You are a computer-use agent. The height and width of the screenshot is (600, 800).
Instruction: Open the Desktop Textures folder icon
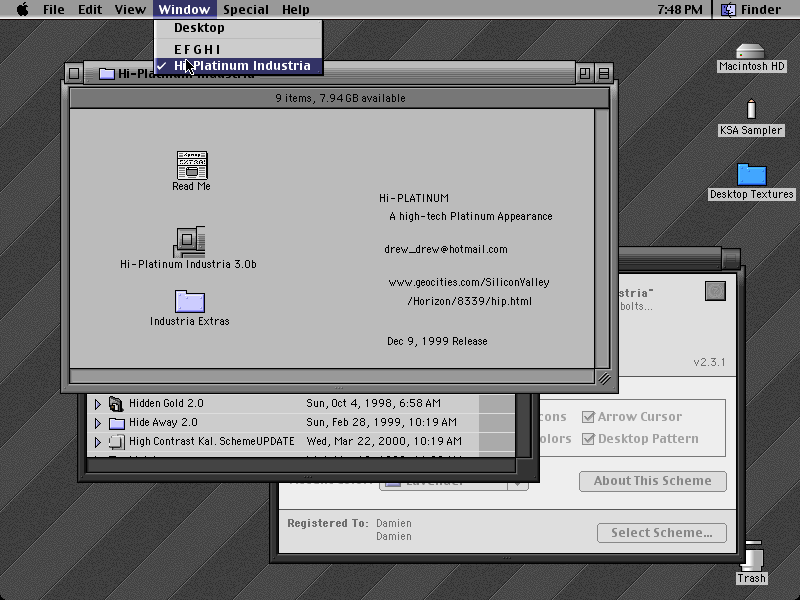point(752,174)
